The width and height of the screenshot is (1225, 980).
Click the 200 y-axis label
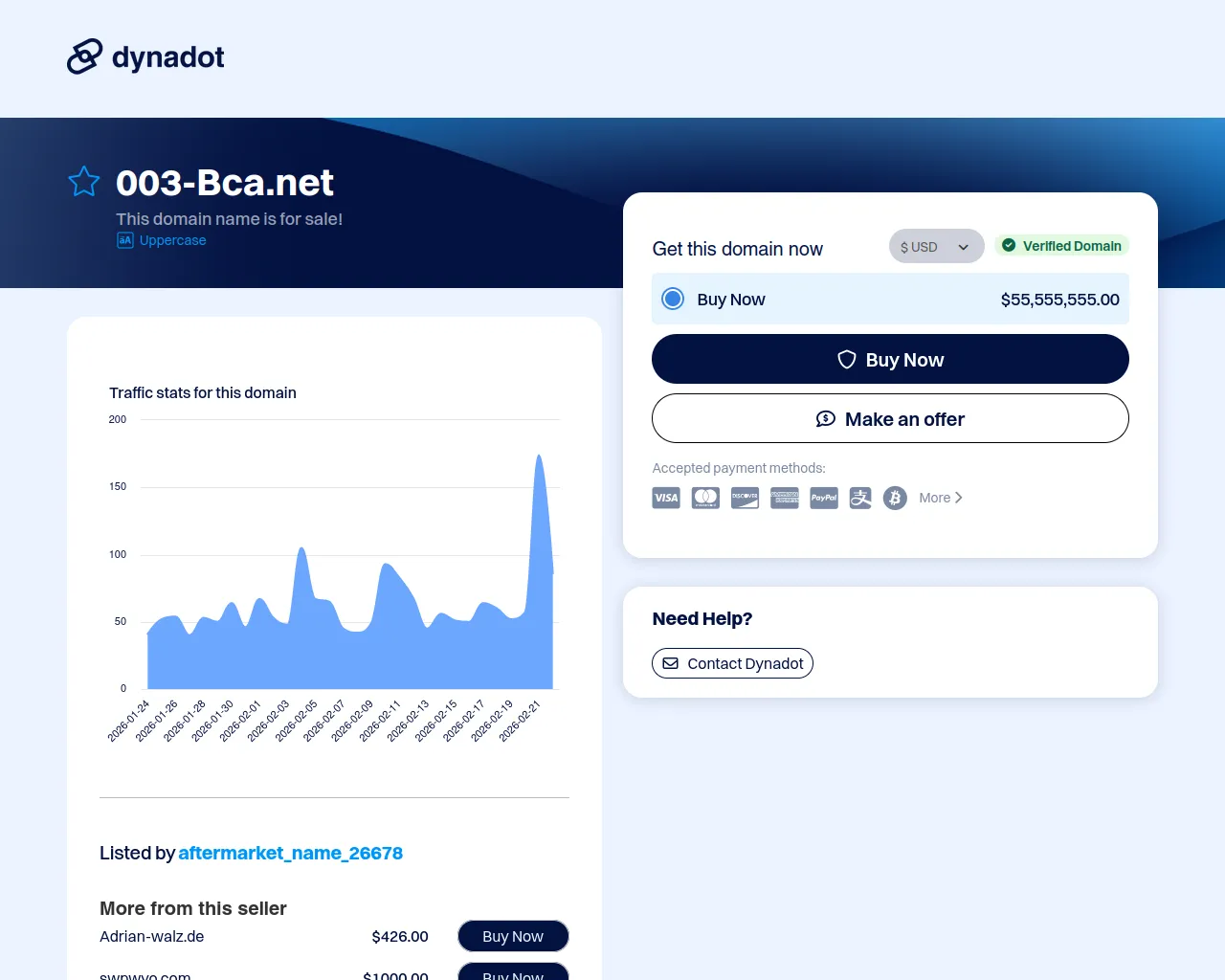[118, 419]
